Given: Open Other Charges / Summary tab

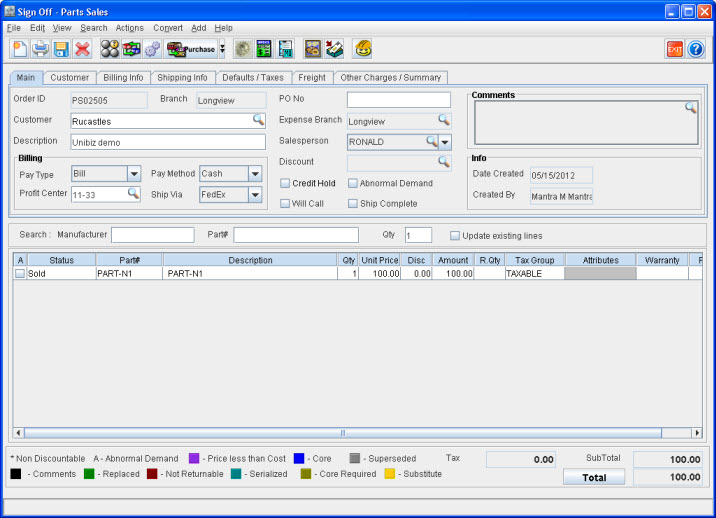Looking at the screenshot, I should [390, 78].
